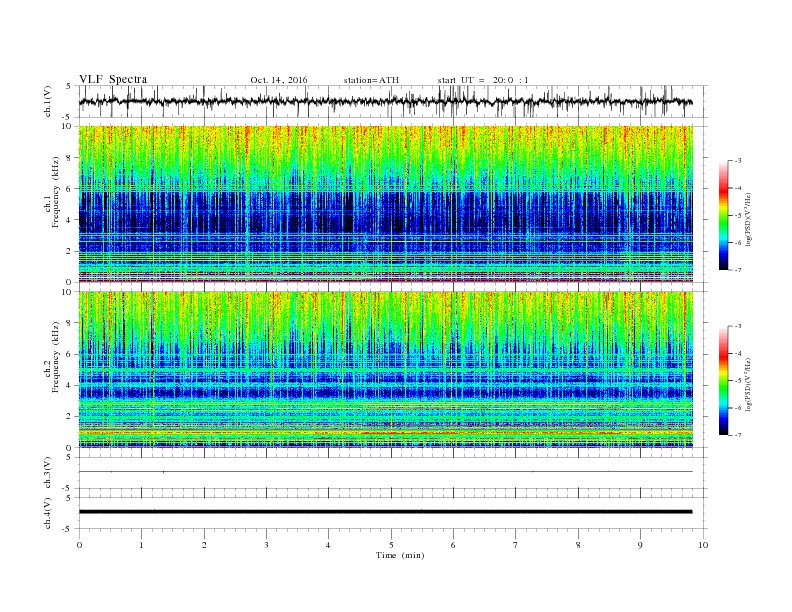Click the "Time (min)" axis label
792x612 pixels.
(400, 555)
